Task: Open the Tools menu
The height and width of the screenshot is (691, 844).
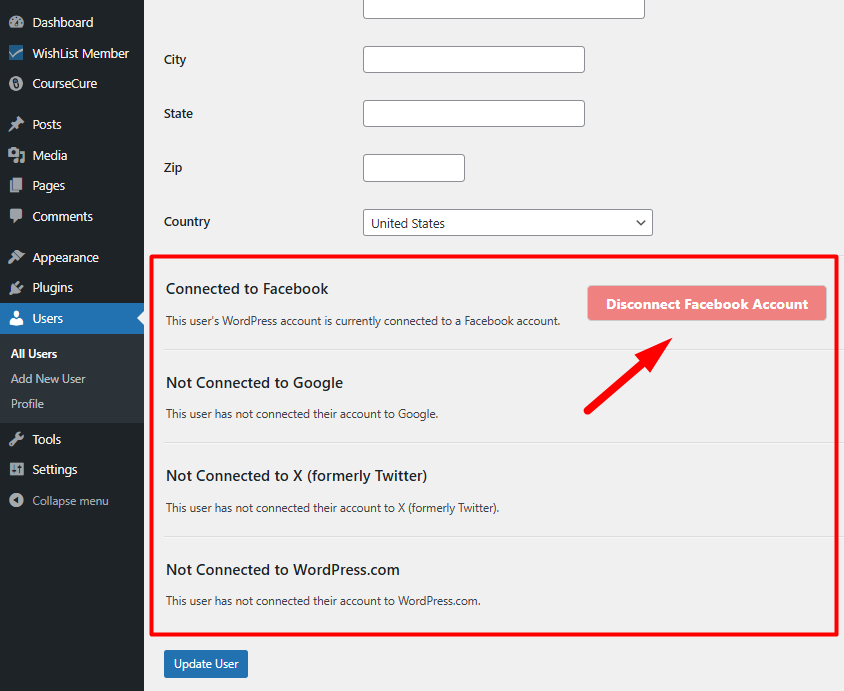Action: coord(46,440)
